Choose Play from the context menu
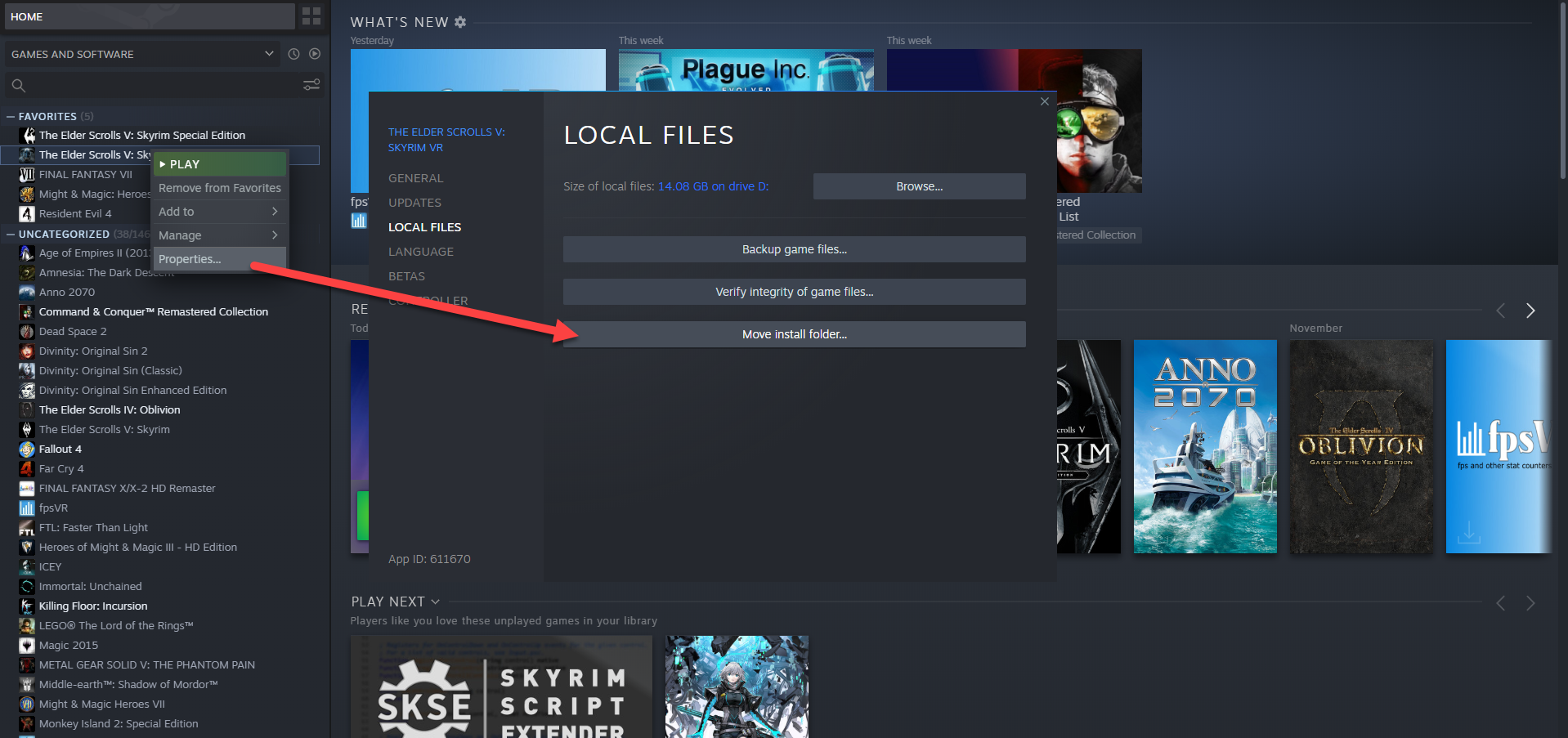Image resolution: width=1568 pixels, height=738 pixels. click(x=219, y=164)
